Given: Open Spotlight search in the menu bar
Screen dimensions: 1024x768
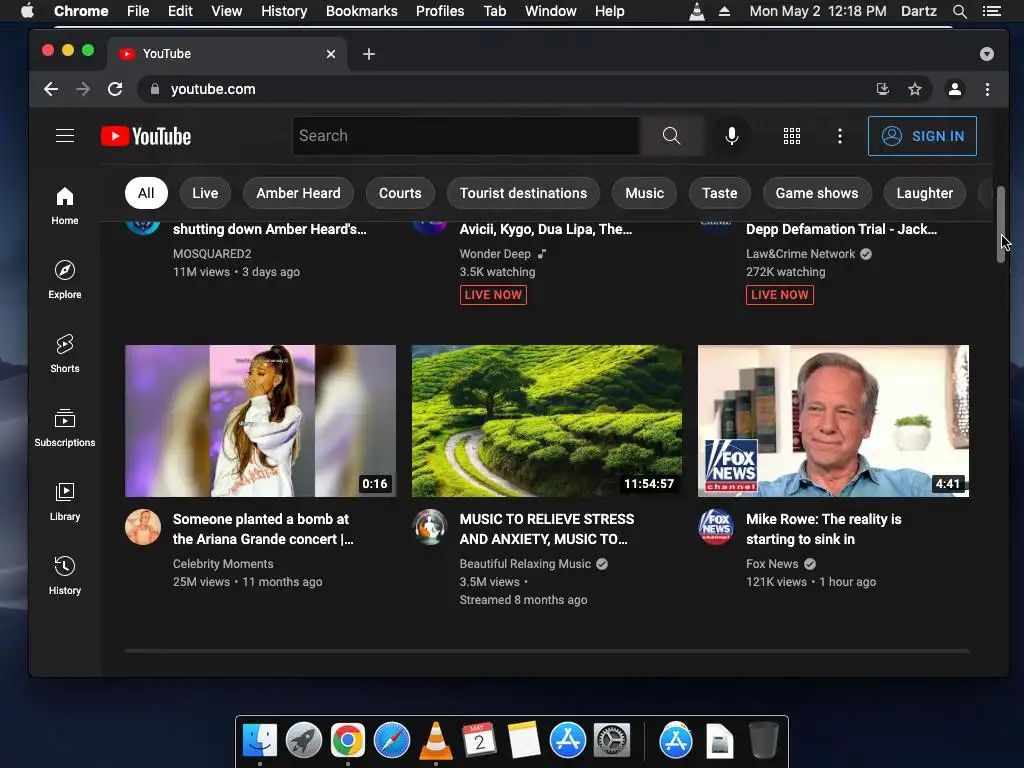Looking at the screenshot, I should 959,11.
